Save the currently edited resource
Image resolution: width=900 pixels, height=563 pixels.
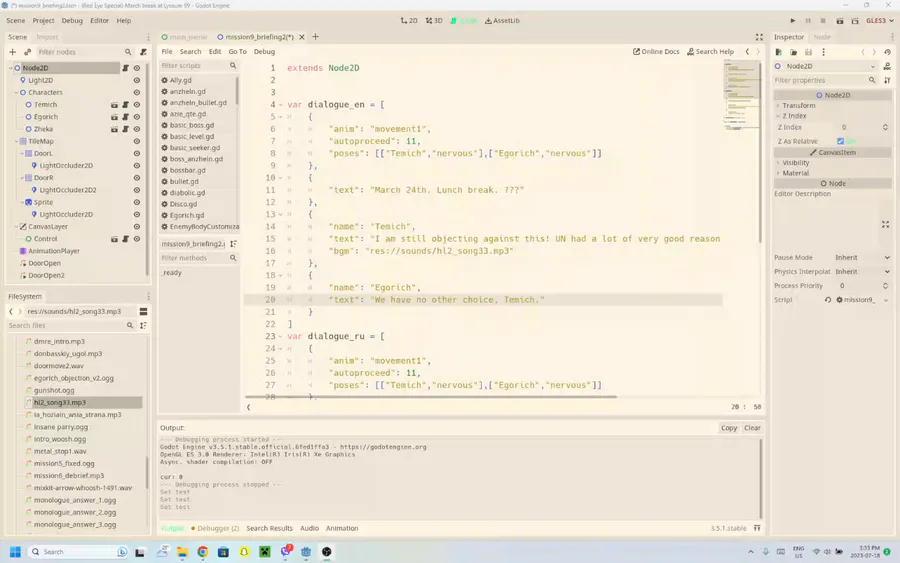pyautogui.click(x=808, y=52)
